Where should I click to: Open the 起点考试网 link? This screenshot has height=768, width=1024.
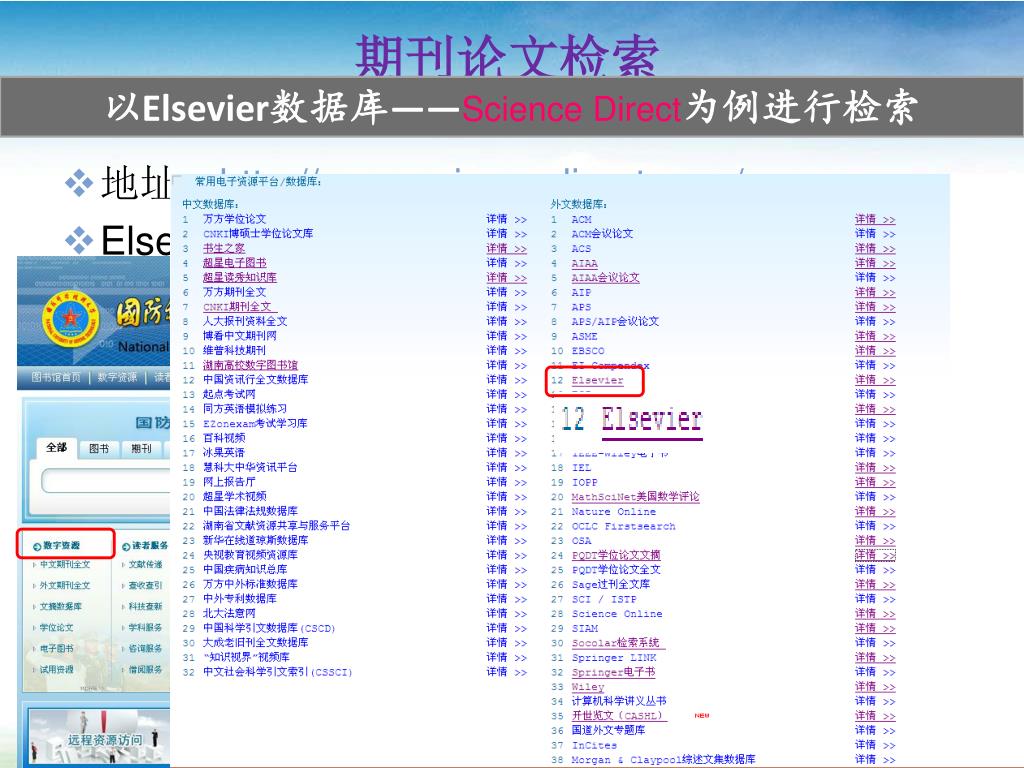point(229,394)
